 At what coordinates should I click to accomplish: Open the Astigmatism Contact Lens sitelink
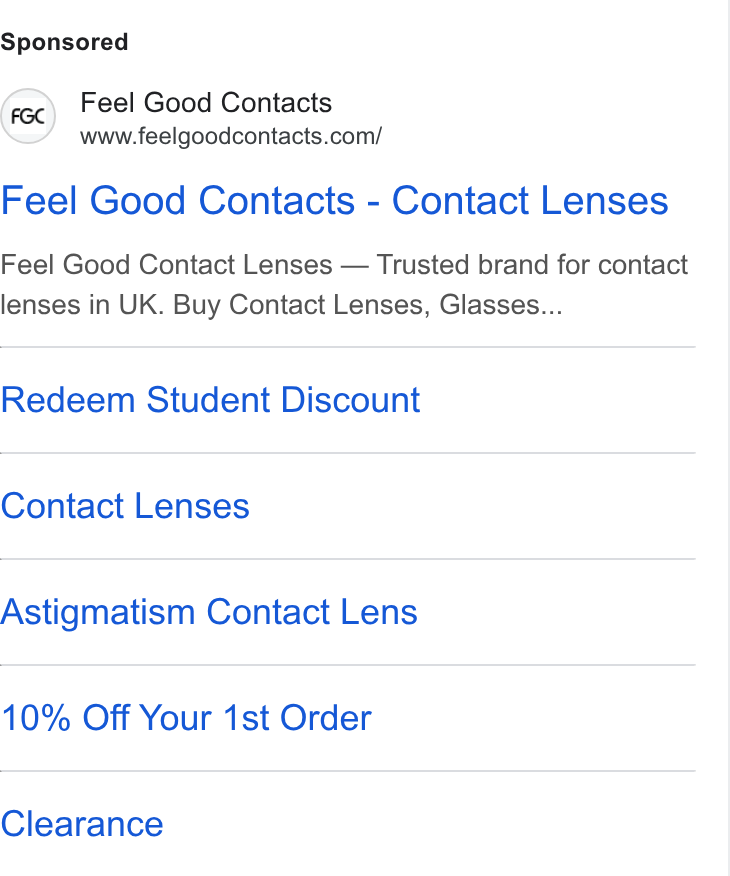click(209, 612)
